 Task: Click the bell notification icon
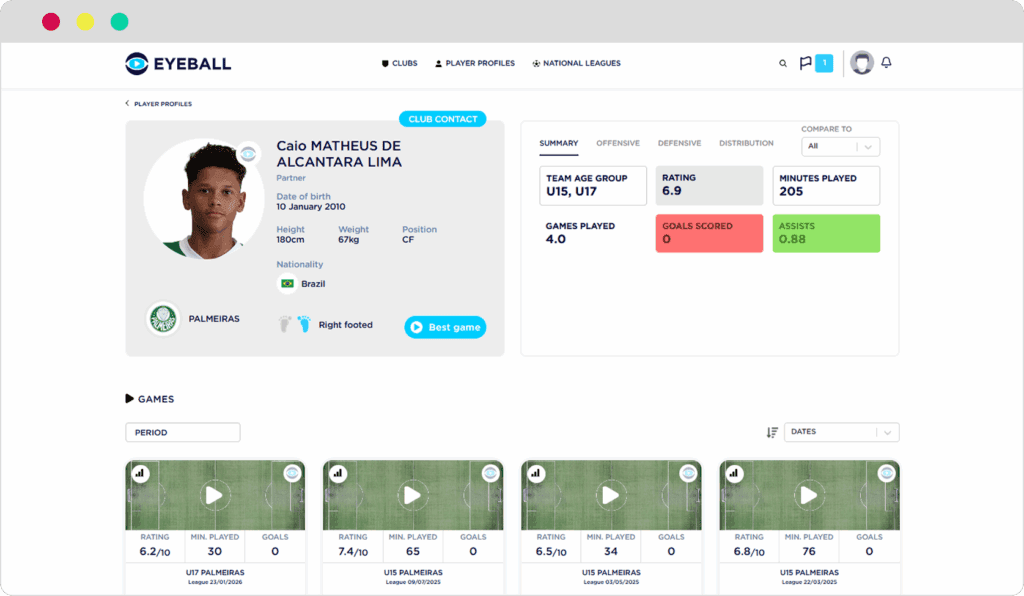[x=886, y=63]
